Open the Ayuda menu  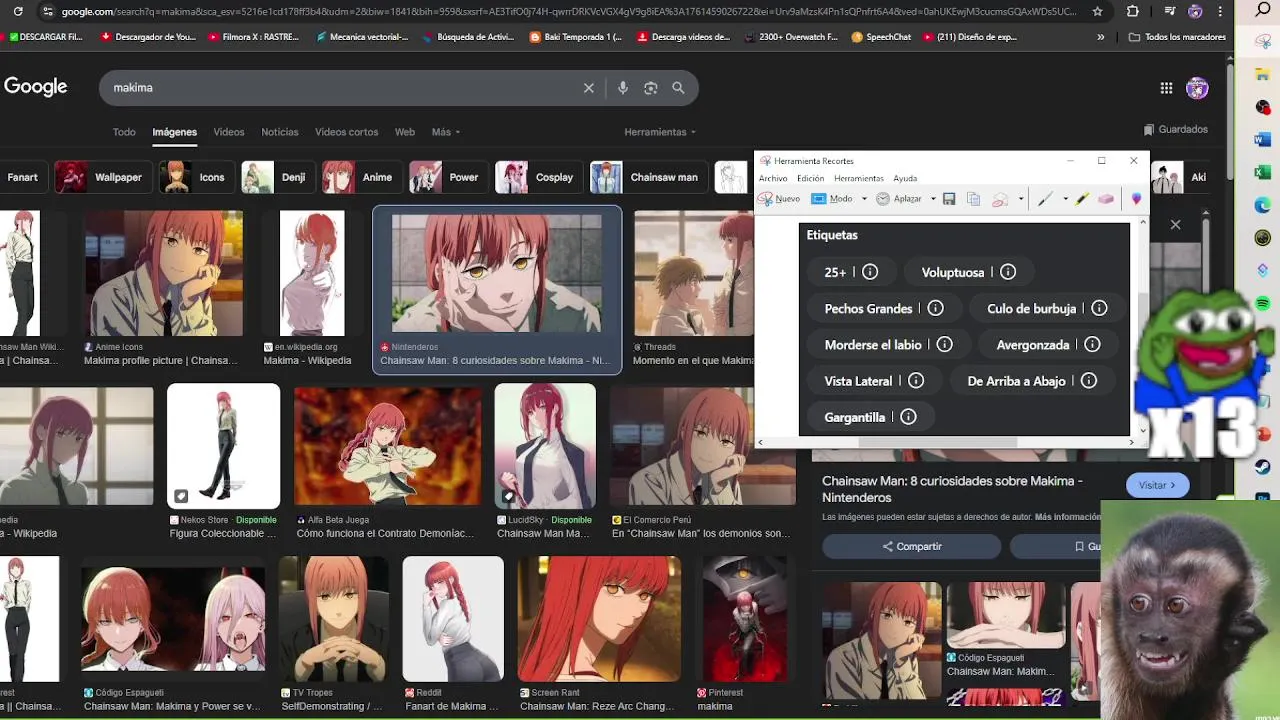click(905, 179)
